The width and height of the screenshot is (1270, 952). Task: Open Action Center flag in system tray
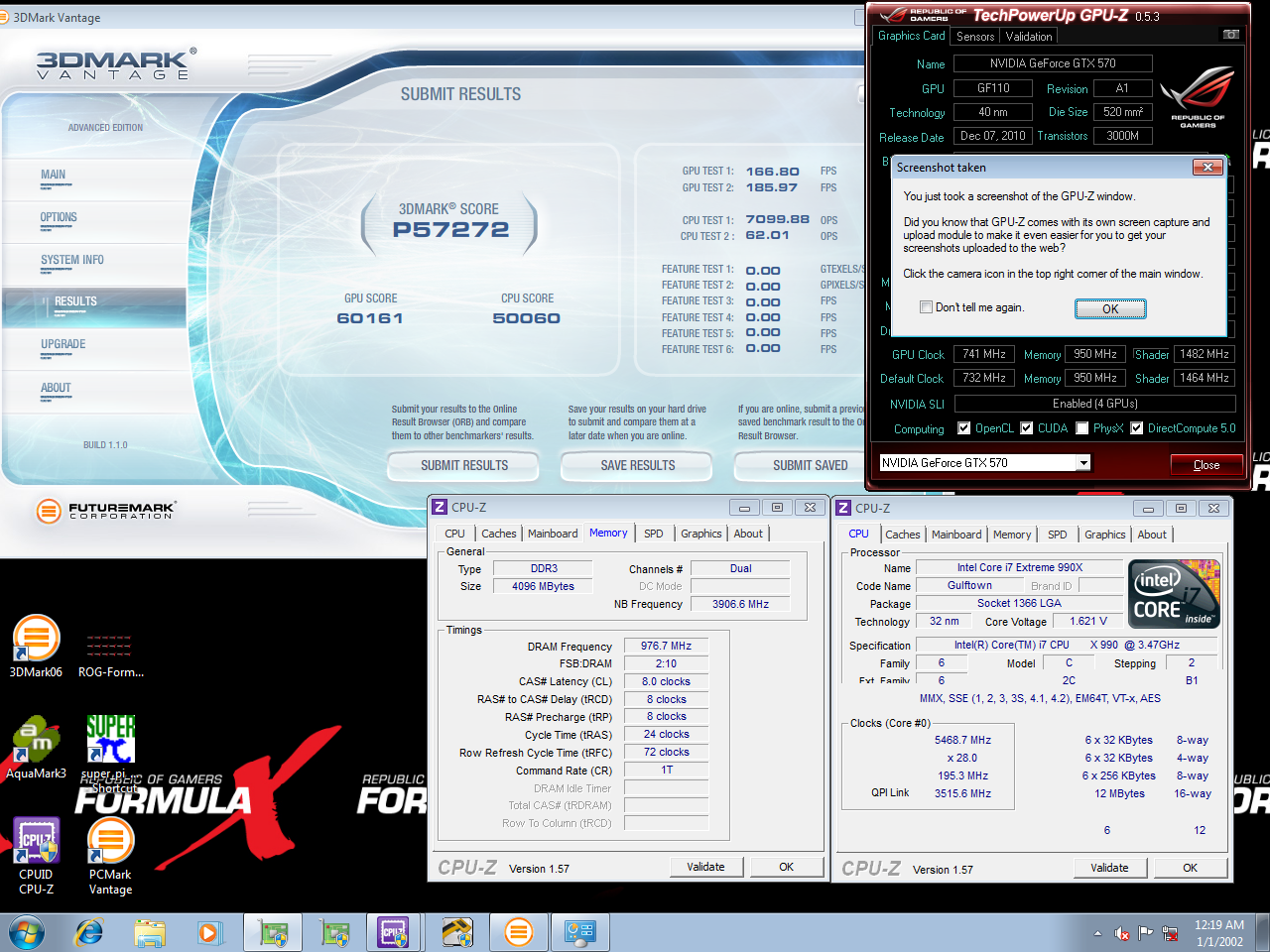(1146, 933)
